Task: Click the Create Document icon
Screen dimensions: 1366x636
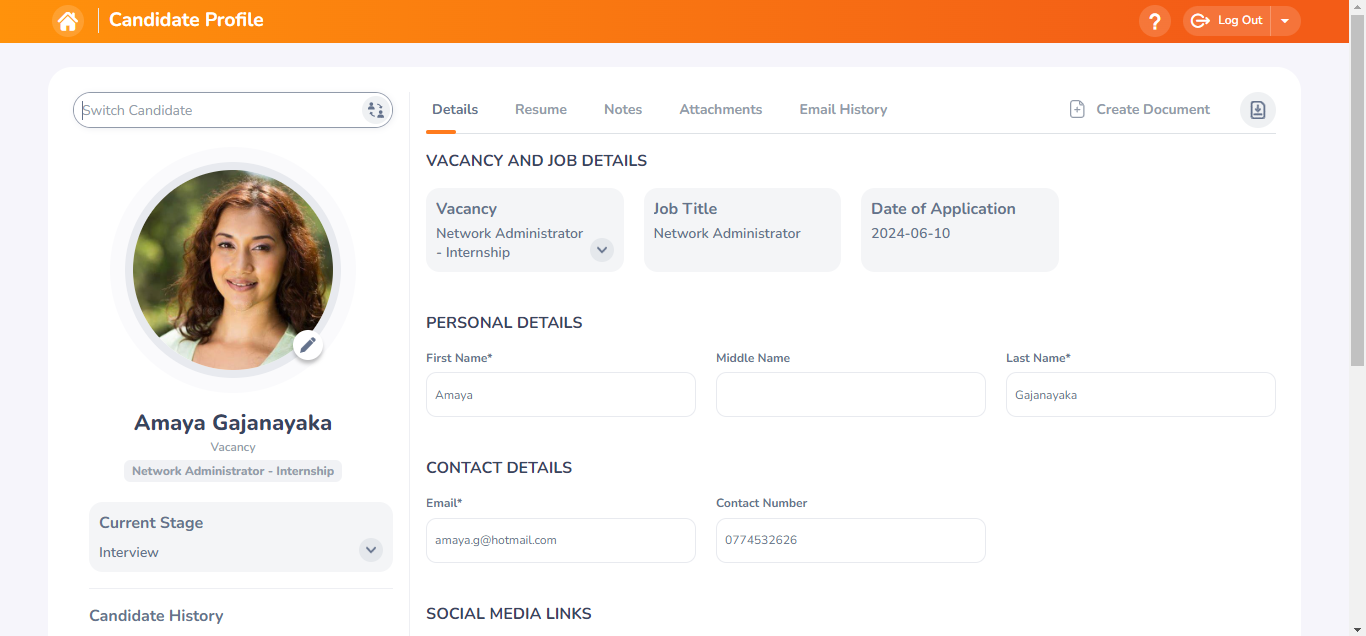Action: point(1077,108)
